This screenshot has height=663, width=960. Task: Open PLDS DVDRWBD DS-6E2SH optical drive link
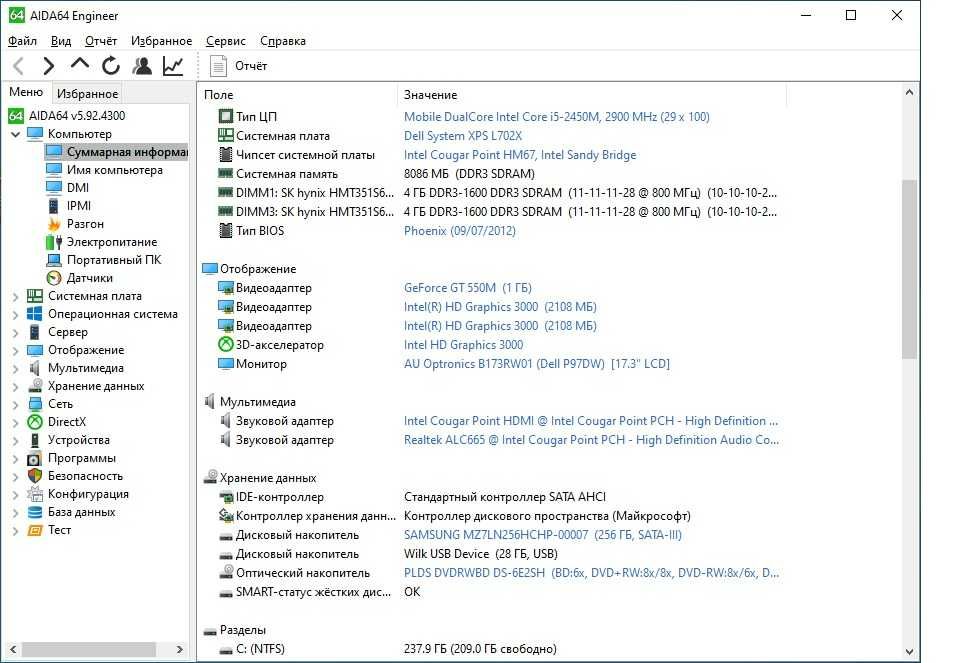[591, 572]
